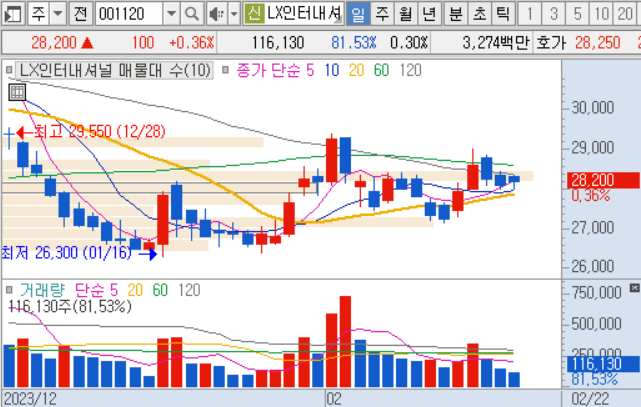Toggle the side panel icon in the top-left corner
This screenshot has height=407, width=641.
click(12, 14)
